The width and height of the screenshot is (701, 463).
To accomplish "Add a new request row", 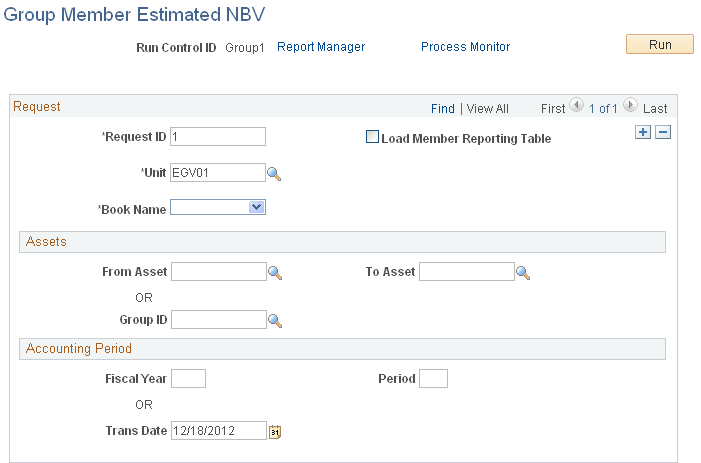I will [643, 133].
